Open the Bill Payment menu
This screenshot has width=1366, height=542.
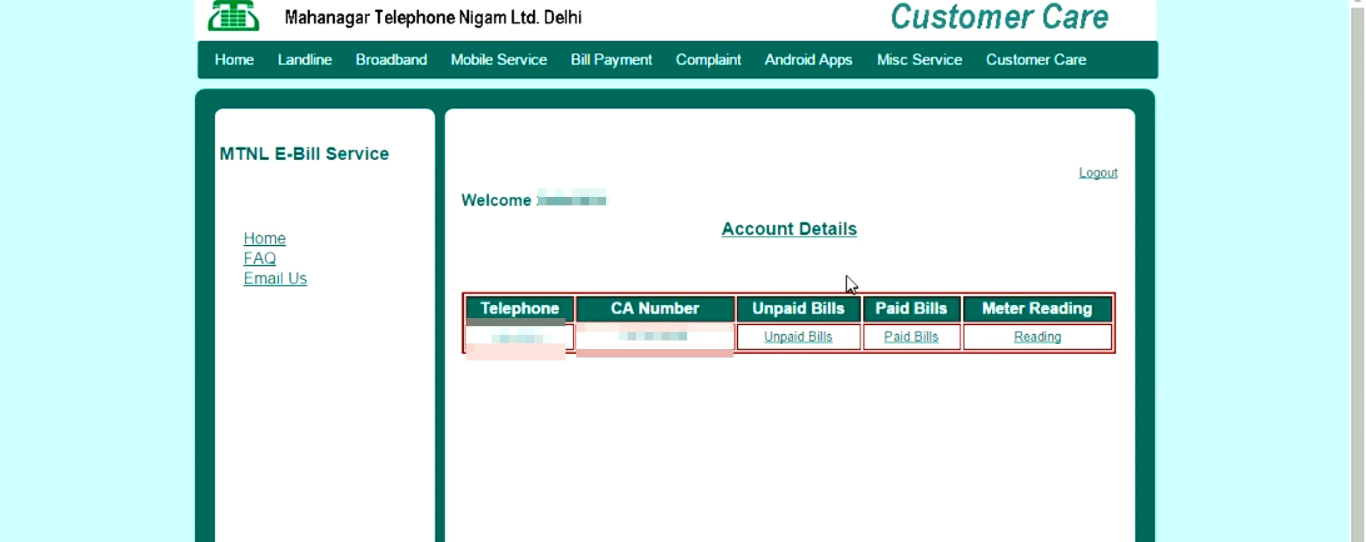click(x=611, y=60)
